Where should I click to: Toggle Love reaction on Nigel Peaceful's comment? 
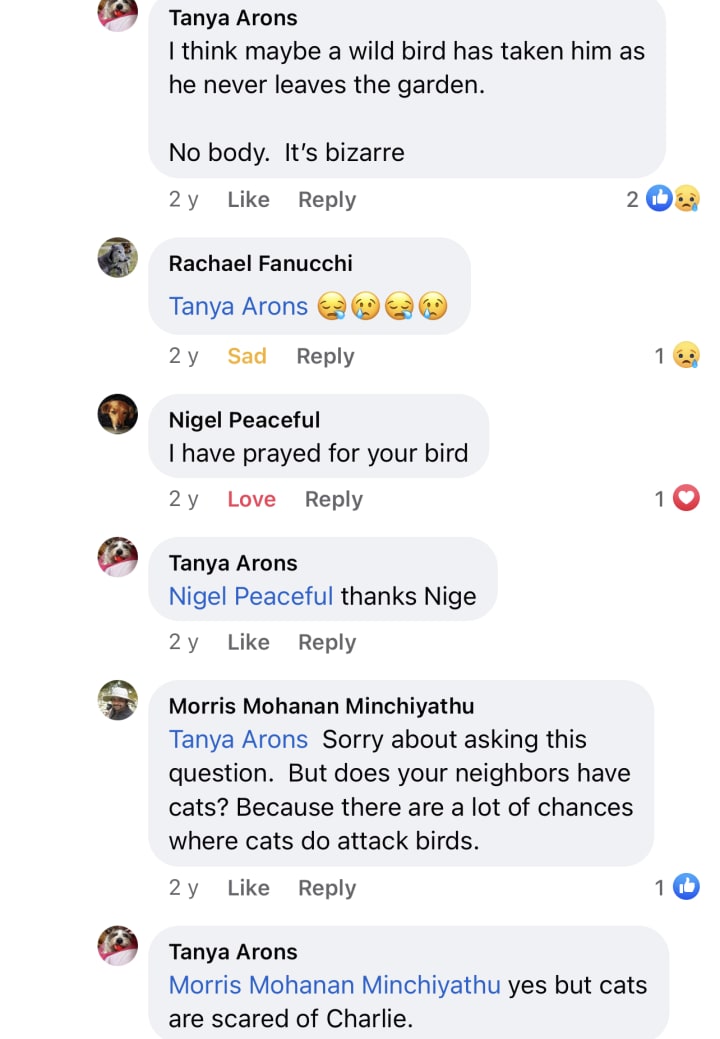point(251,499)
